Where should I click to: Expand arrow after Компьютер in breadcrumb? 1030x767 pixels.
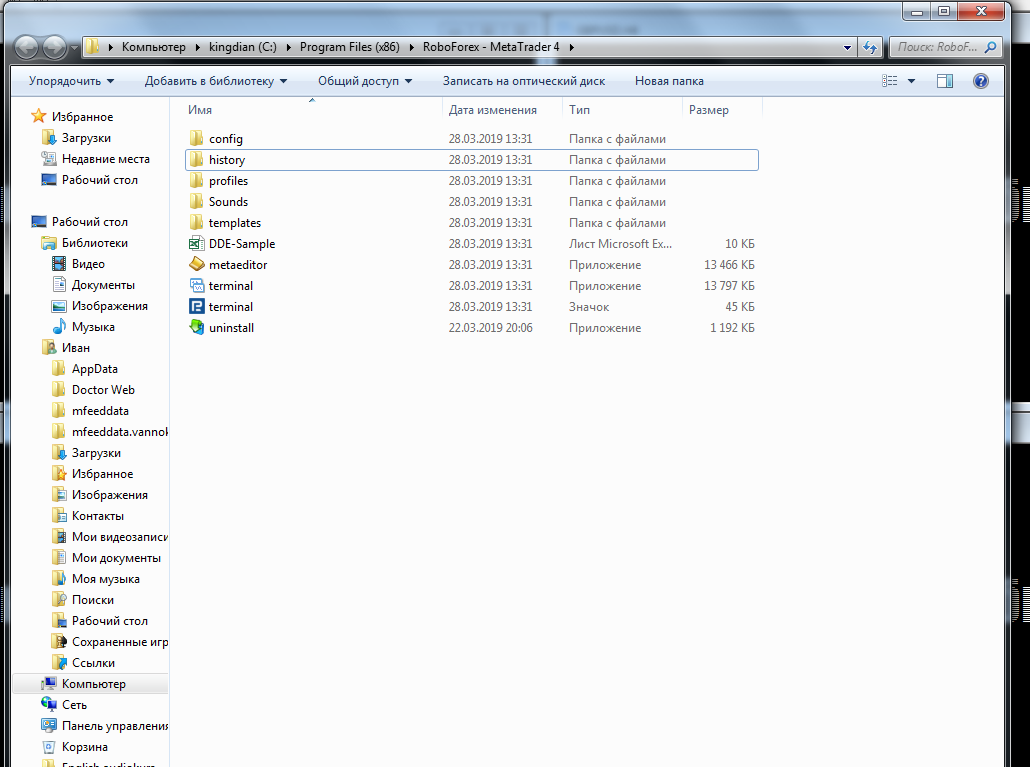pos(196,47)
